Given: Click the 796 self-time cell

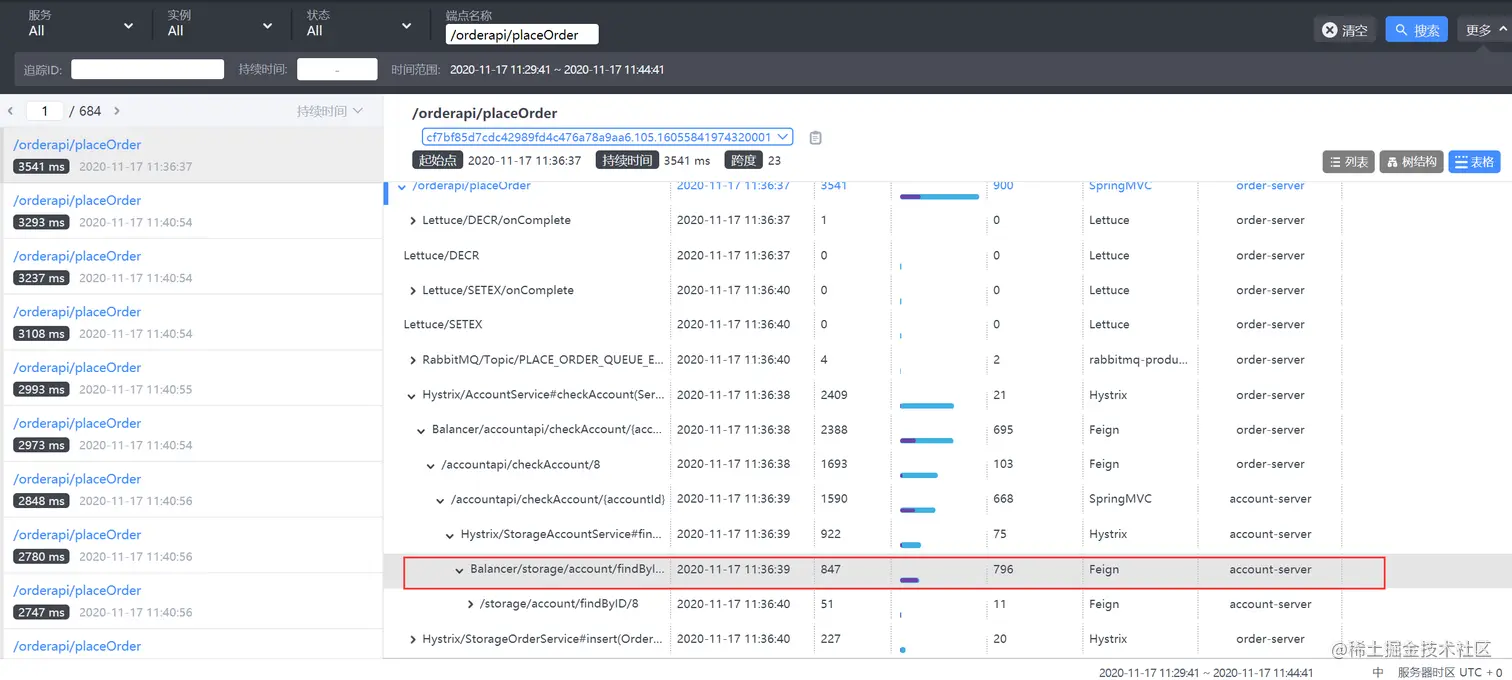Looking at the screenshot, I should click(x=1003, y=569).
